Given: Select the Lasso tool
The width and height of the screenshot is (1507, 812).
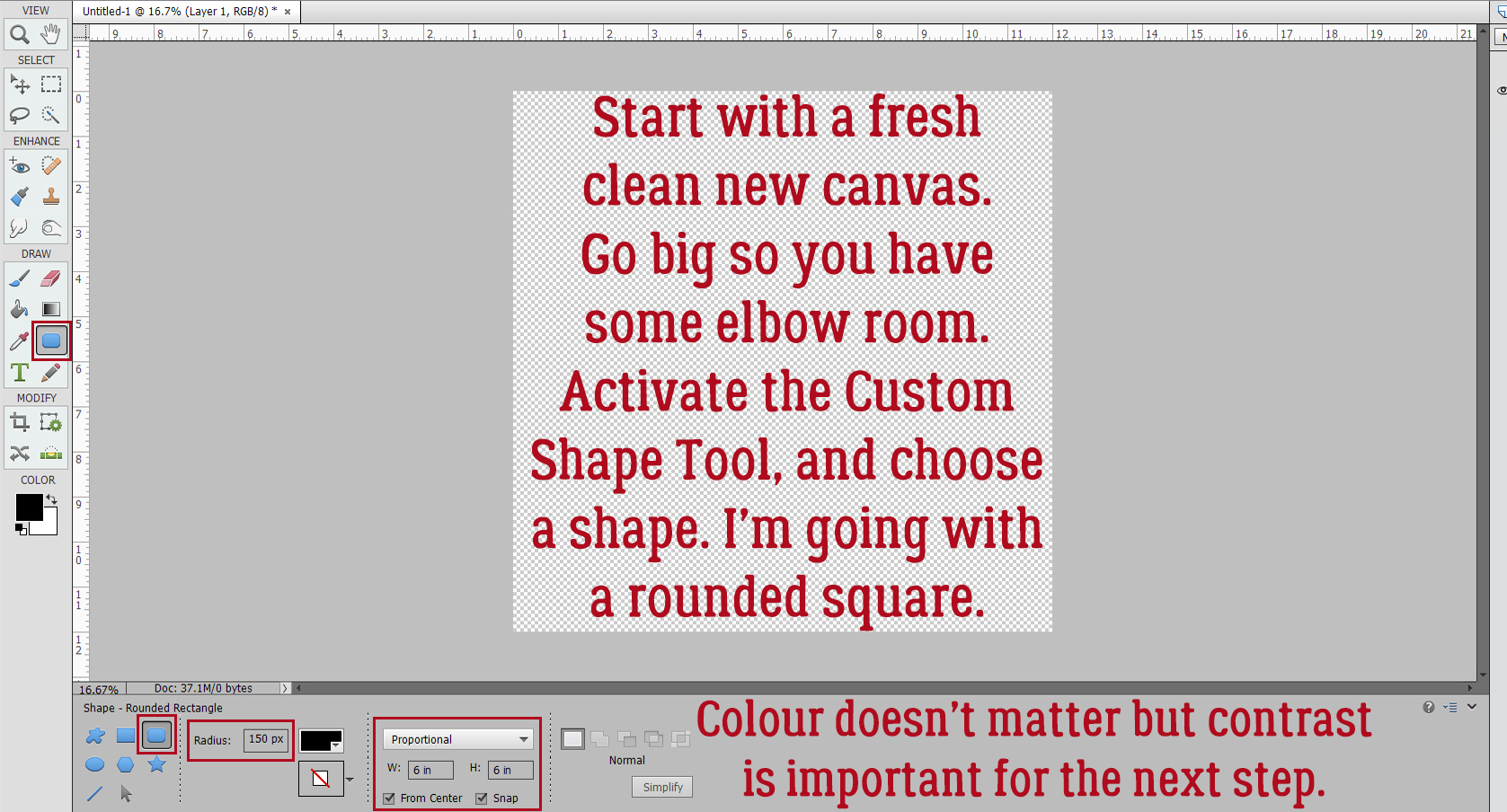Looking at the screenshot, I should coord(20,115).
